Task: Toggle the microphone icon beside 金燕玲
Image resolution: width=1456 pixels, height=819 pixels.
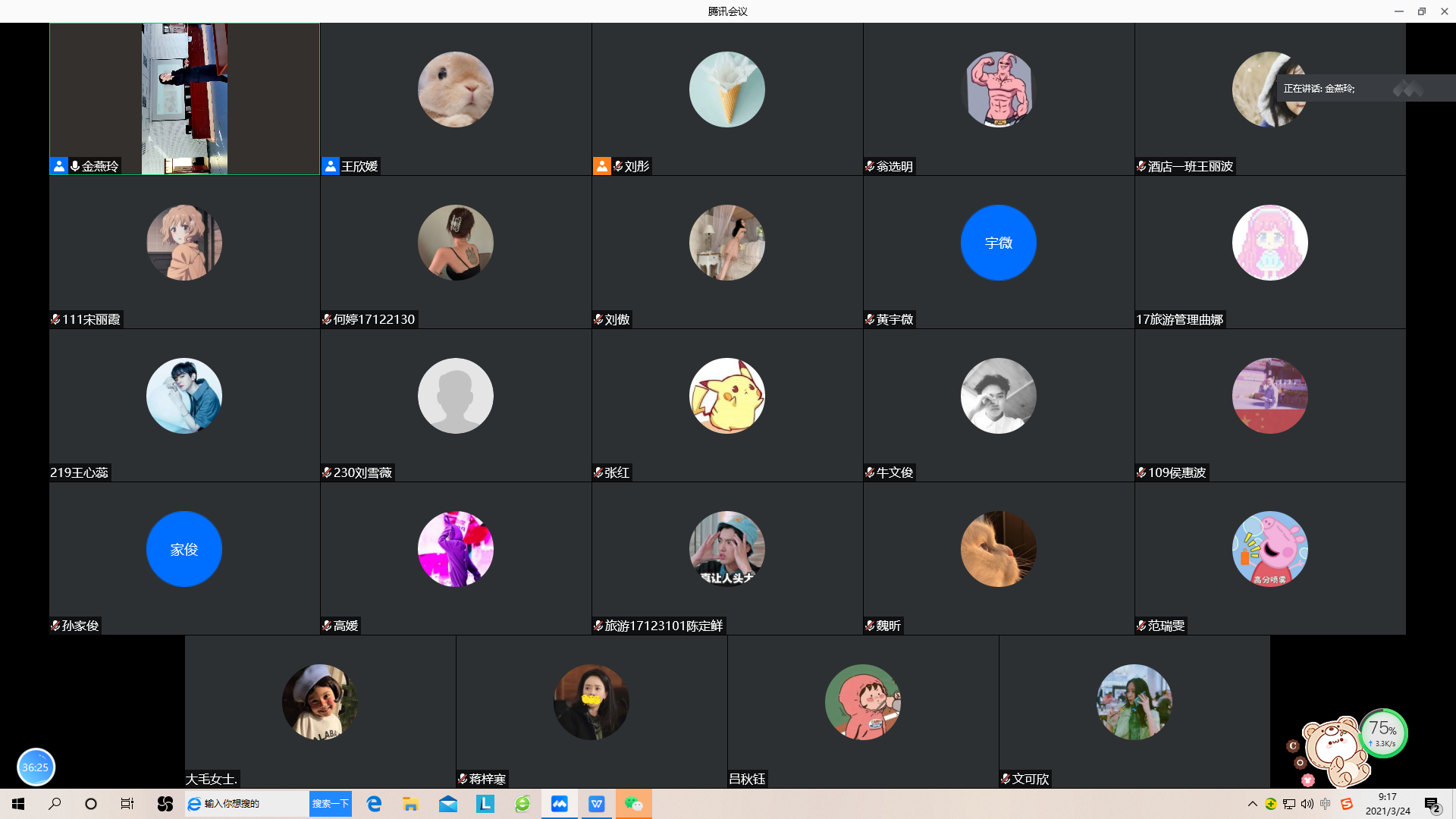Action: [x=75, y=166]
